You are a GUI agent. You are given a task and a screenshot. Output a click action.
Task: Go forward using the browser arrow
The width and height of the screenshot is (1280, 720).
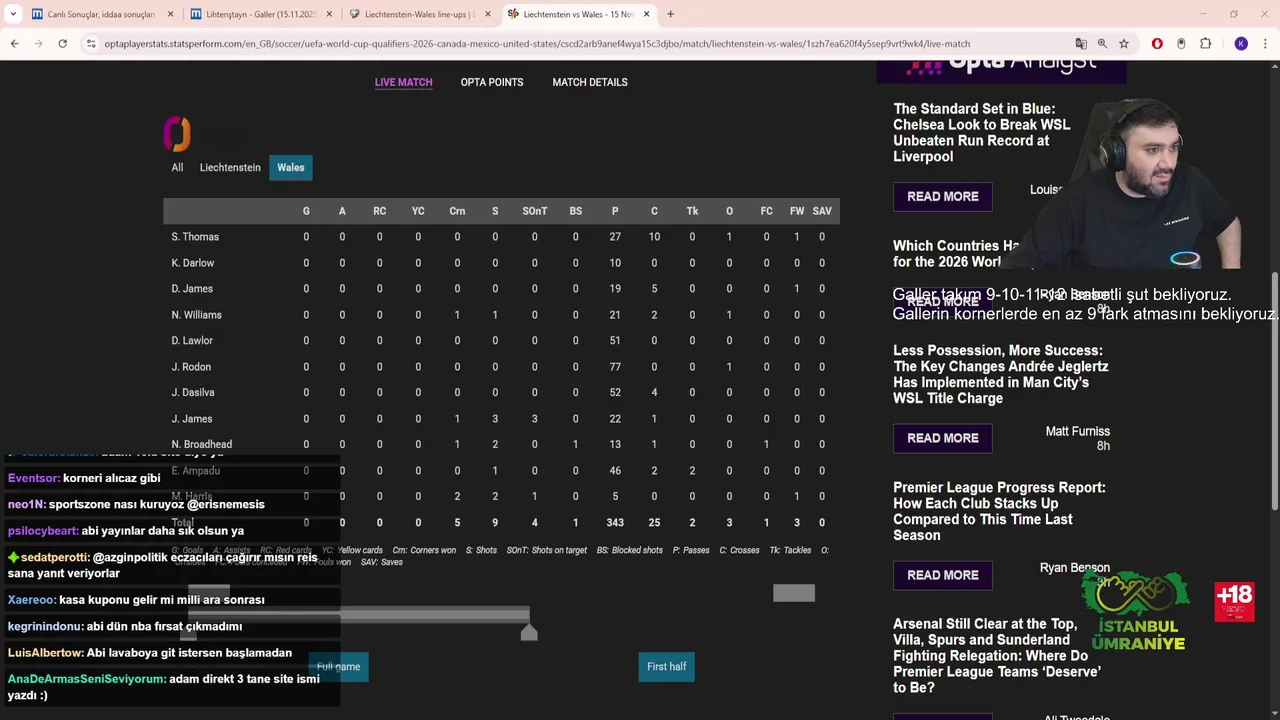click(x=38, y=44)
